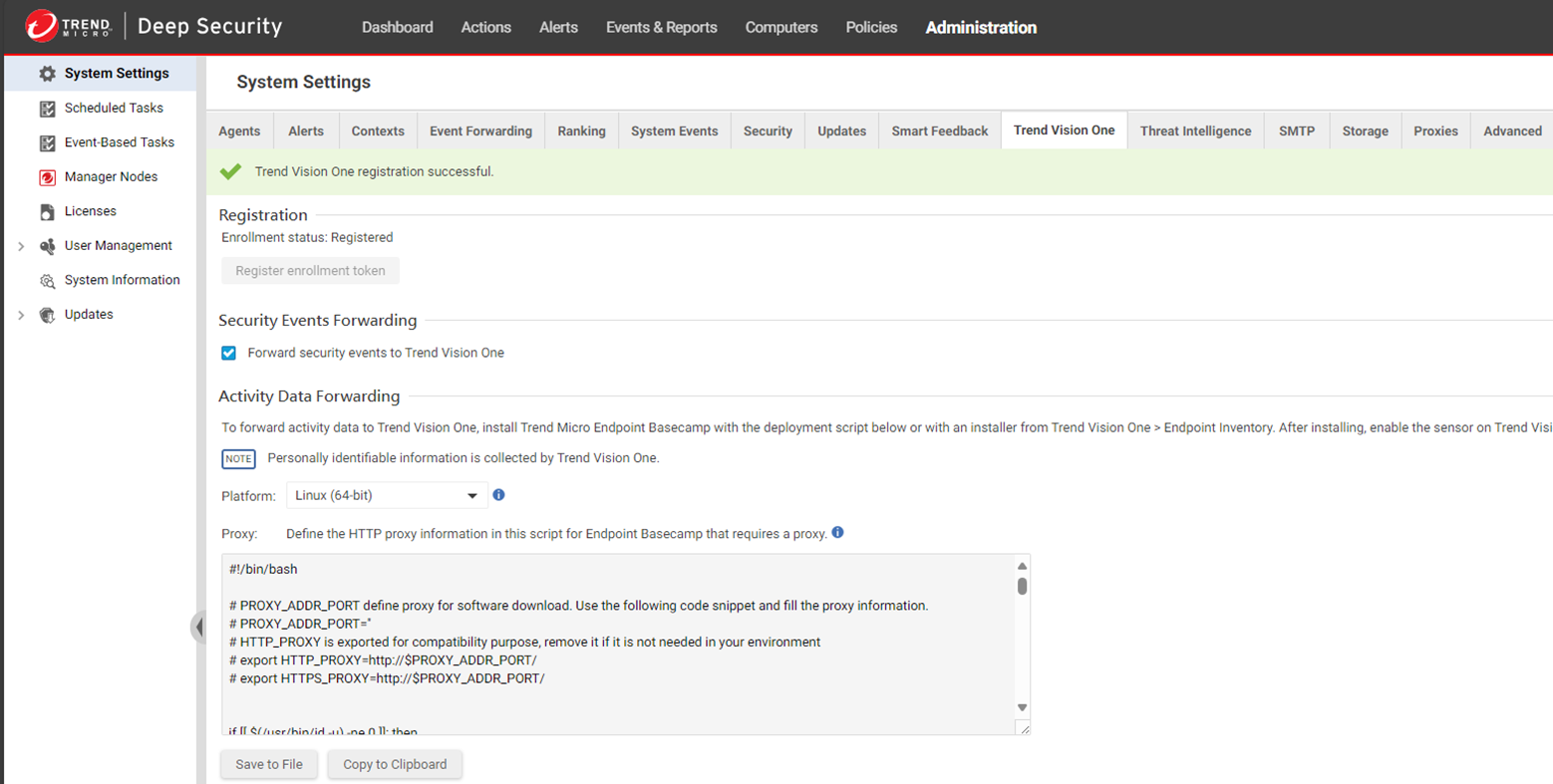Viewport: 1553px width, 784px height.
Task: Uncheck Forward security events to Trend Vision One
Action: tap(229, 353)
